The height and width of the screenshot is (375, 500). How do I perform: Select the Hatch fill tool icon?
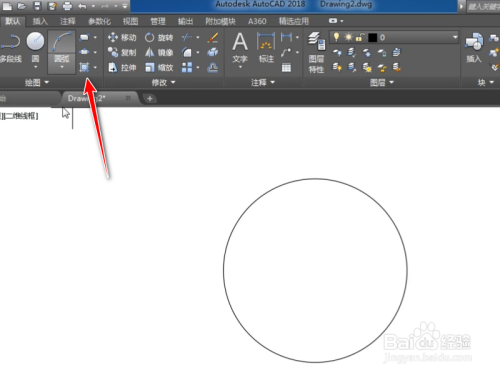coord(84,67)
